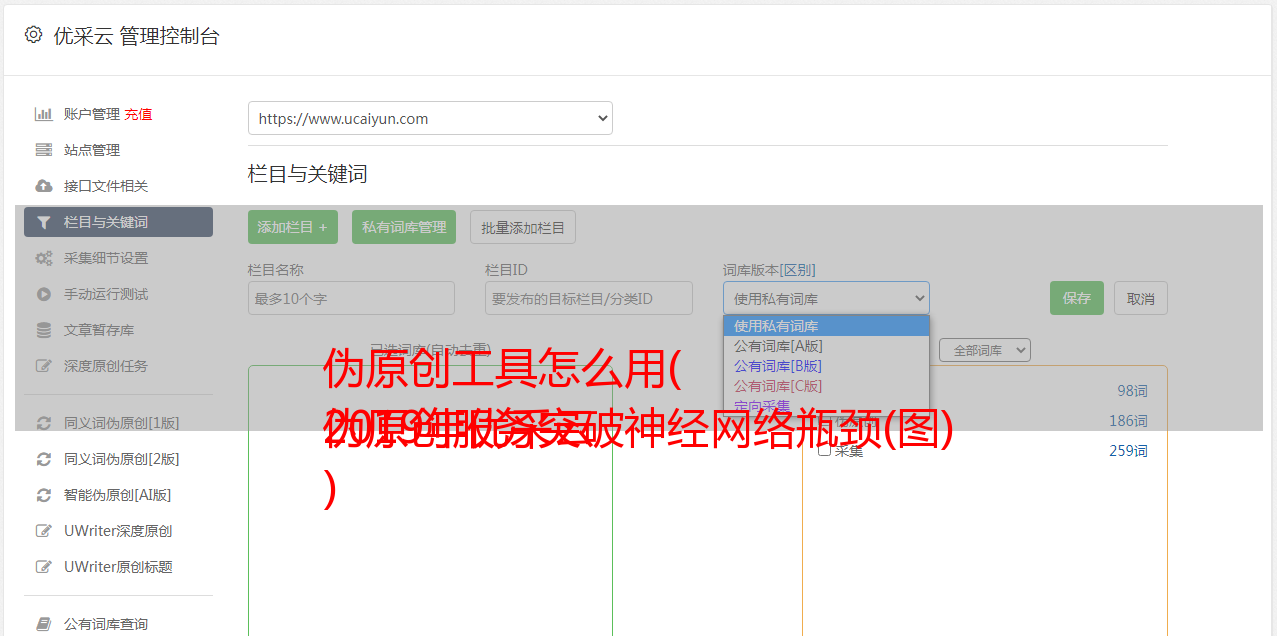The width and height of the screenshot is (1277, 636).
Task: Click the green 添加栏目 + button
Action: click(293, 227)
